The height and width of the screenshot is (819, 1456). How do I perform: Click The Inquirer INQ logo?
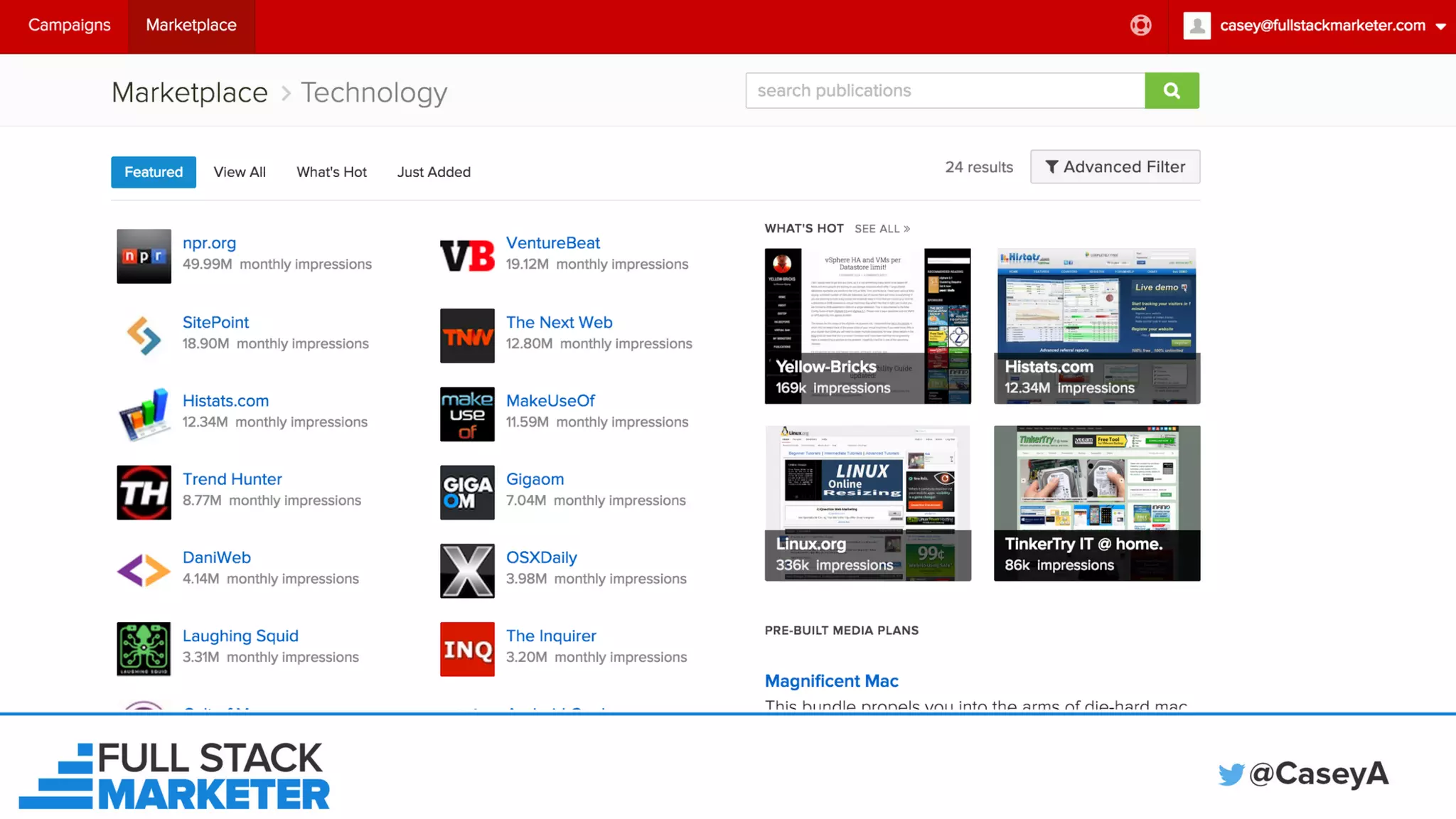point(467,648)
